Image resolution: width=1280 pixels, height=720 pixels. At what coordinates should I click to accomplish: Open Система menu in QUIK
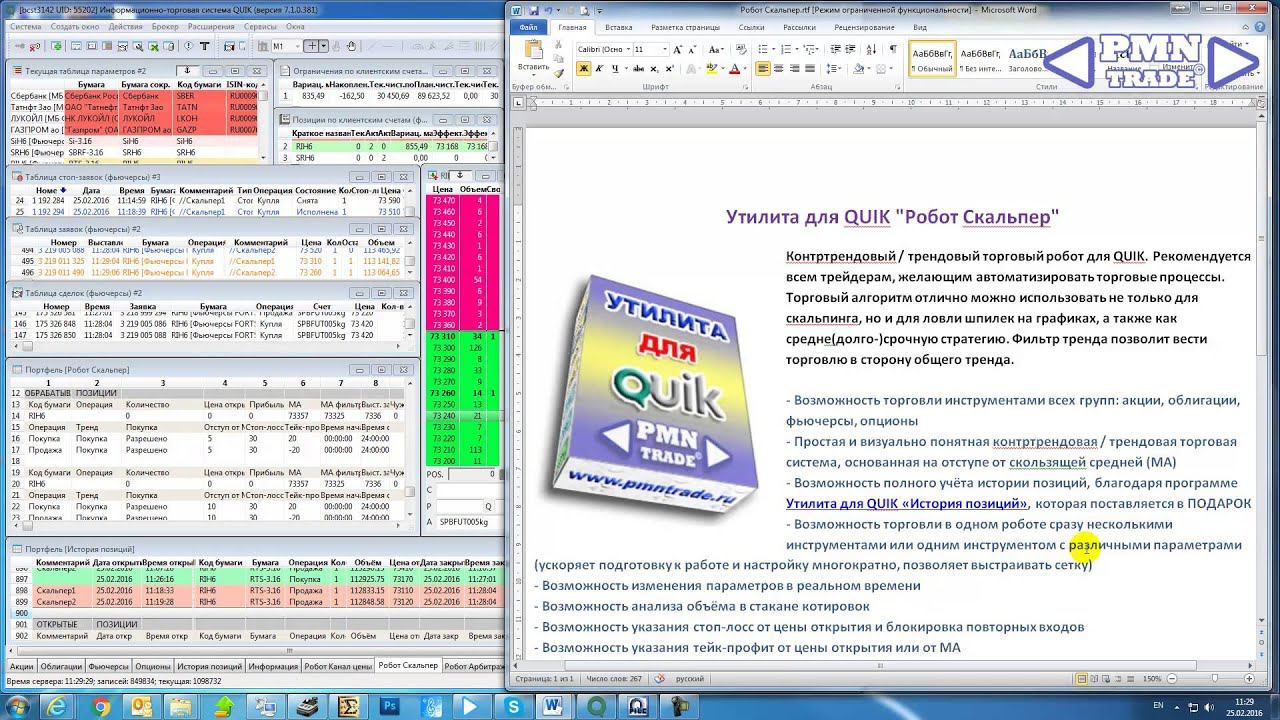27,26
